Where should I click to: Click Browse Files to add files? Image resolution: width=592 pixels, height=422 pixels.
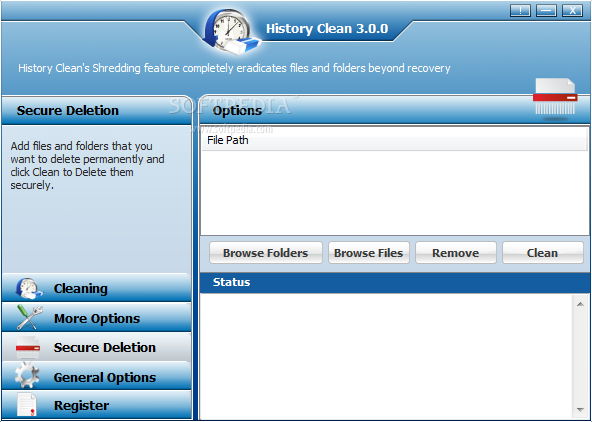(369, 253)
